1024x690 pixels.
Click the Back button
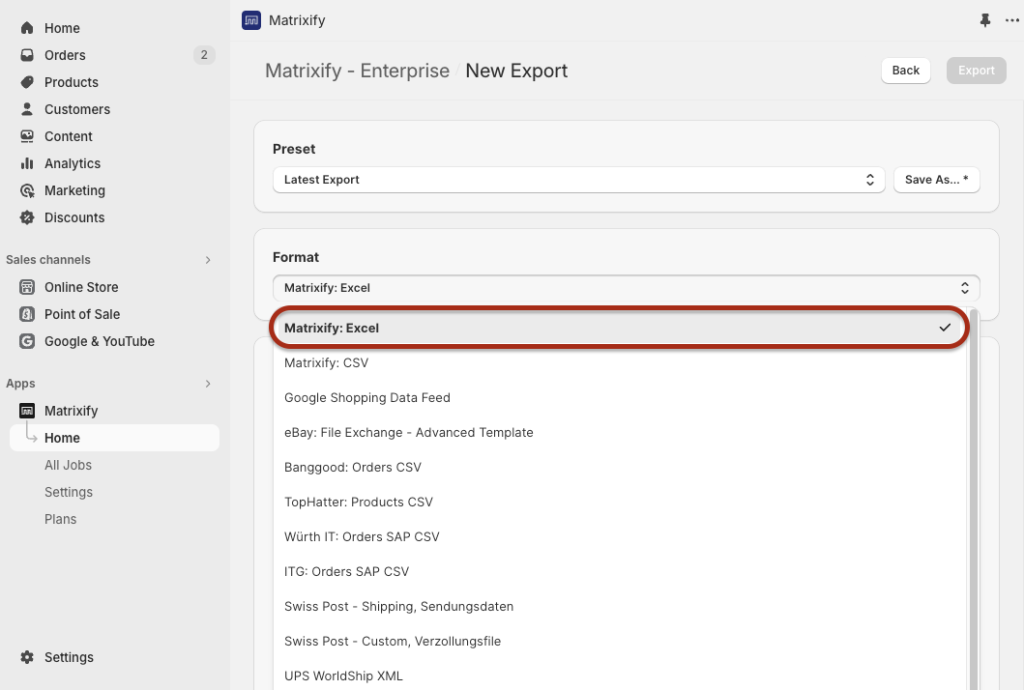click(x=905, y=70)
